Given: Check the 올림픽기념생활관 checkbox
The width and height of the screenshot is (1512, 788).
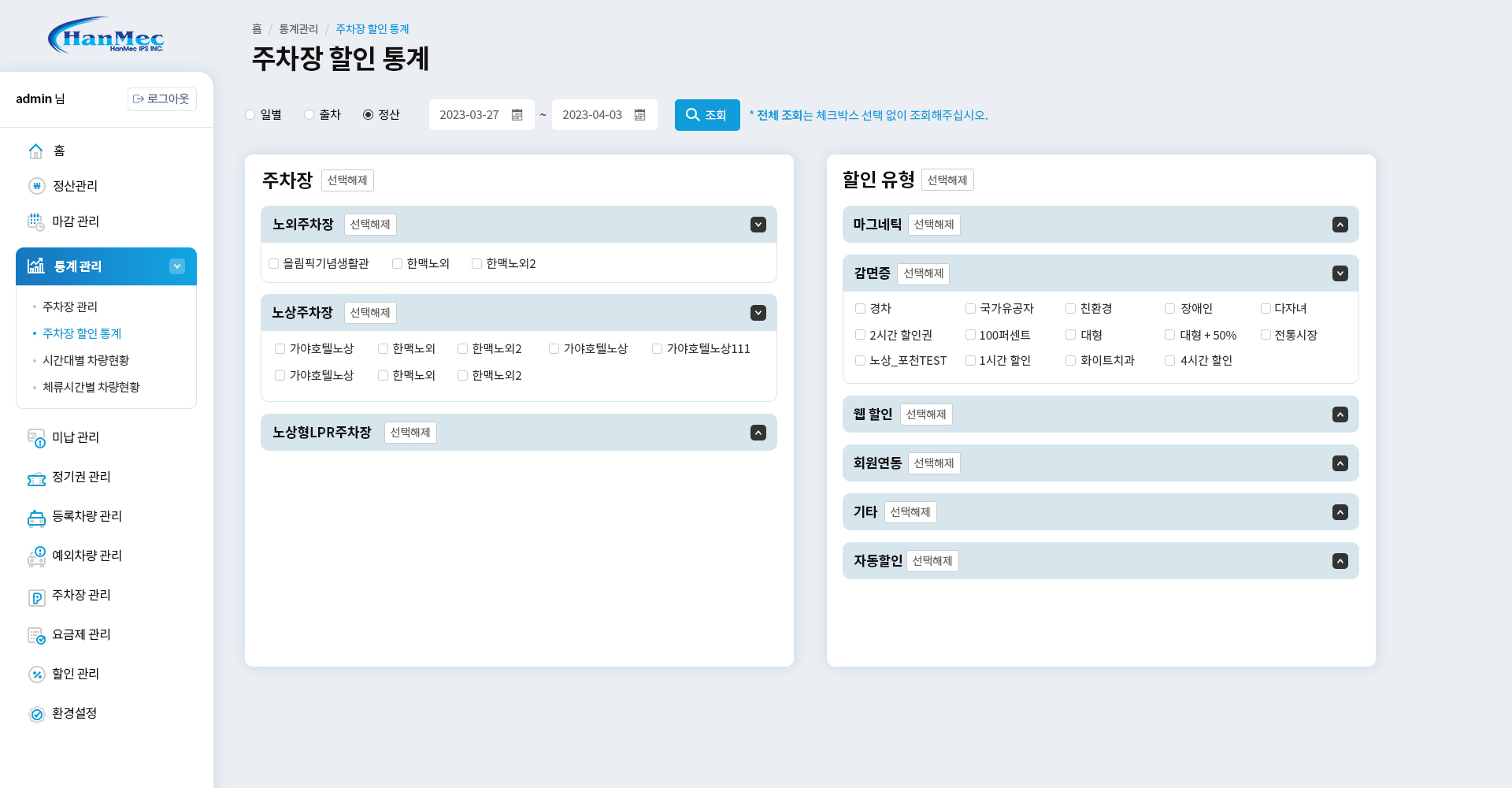Looking at the screenshot, I should click(273, 263).
